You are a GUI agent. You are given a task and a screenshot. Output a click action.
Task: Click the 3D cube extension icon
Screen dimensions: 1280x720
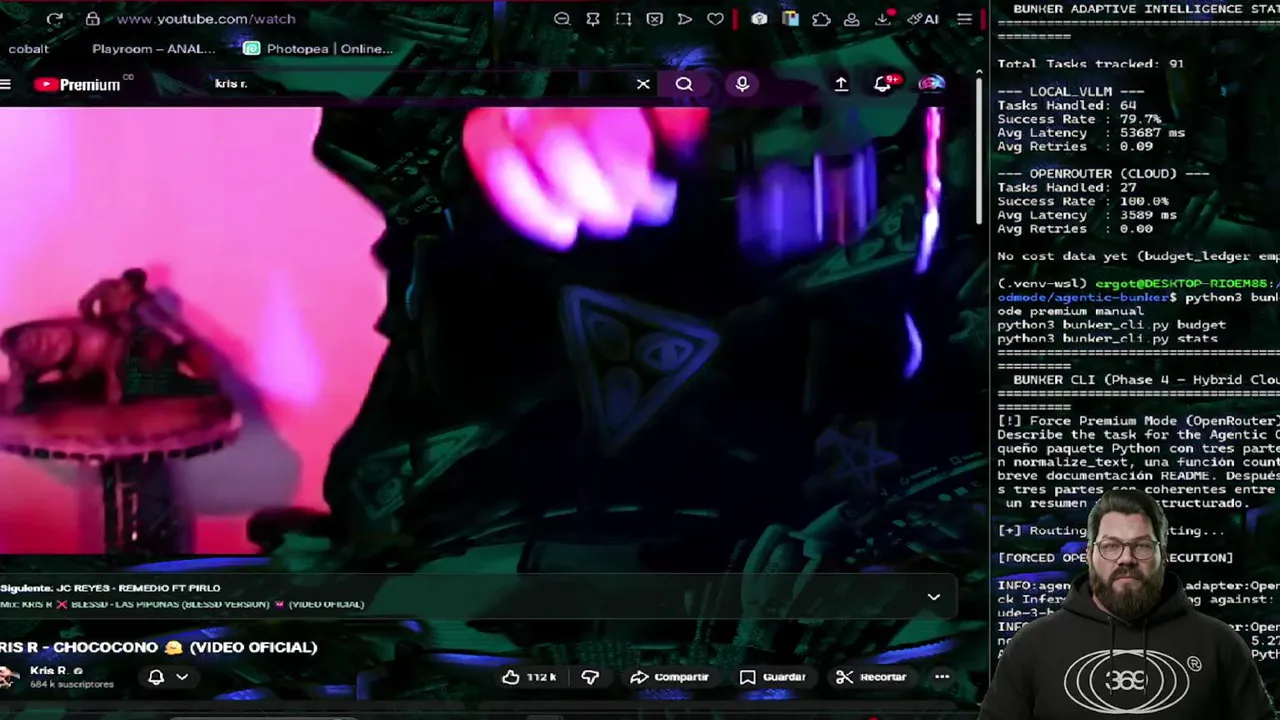(x=759, y=19)
